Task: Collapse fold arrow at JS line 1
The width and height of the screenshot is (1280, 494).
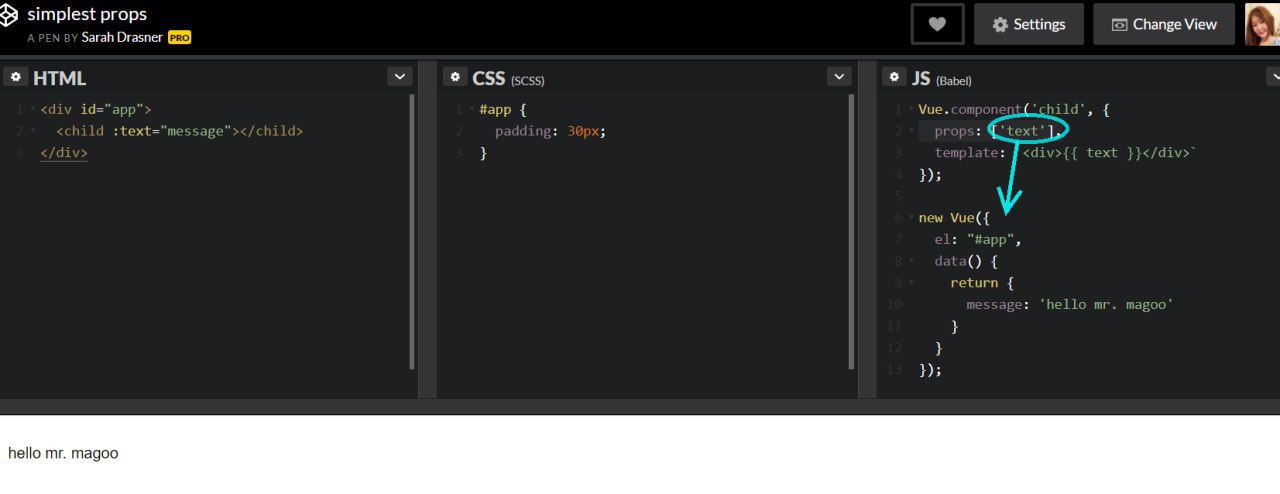Action: pyautogui.click(x=911, y=109)
